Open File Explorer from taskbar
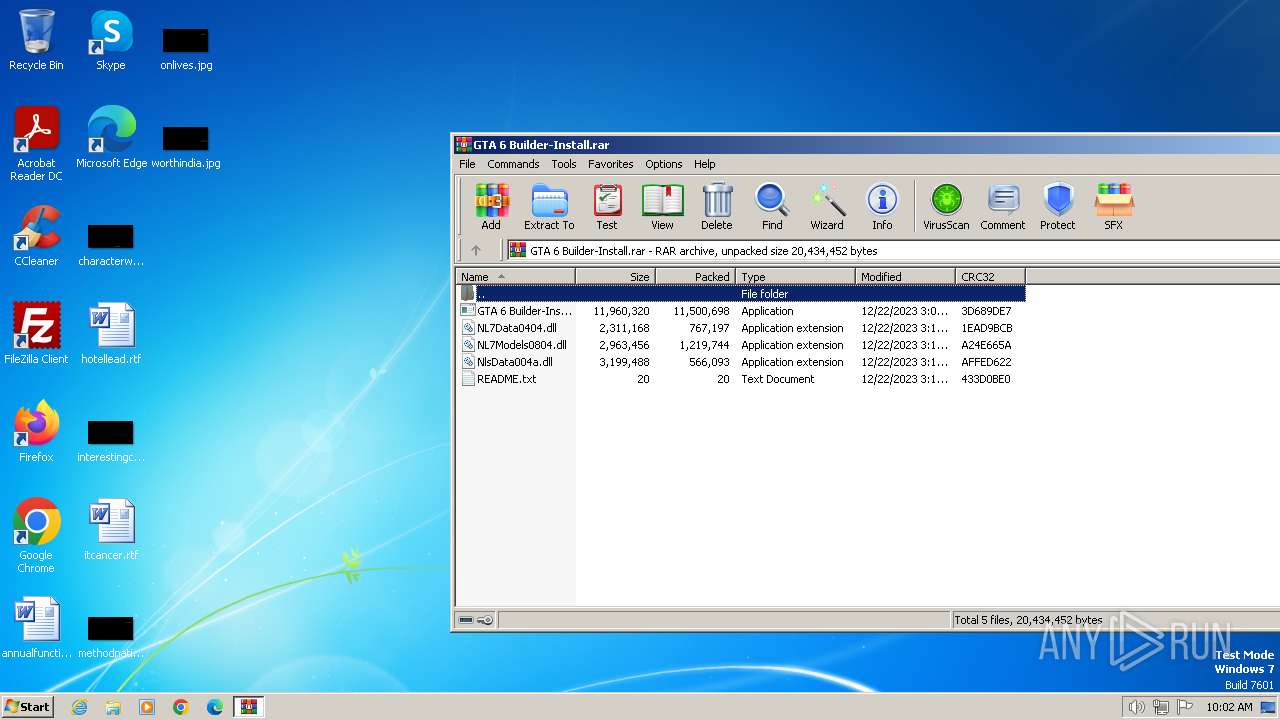Screen dimensions: 1280x720 (x=113, y=707)
